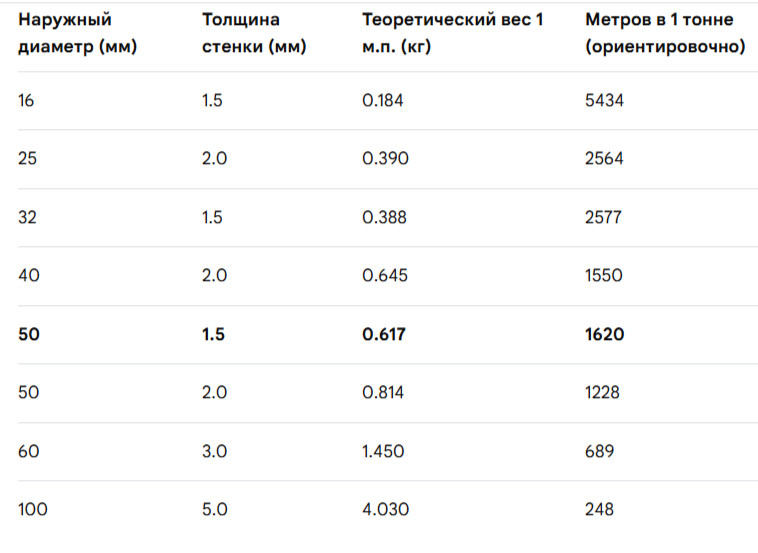Click the 2577 meters per ton cell
This screenshot has width=758, height=553.
[604, 217]
